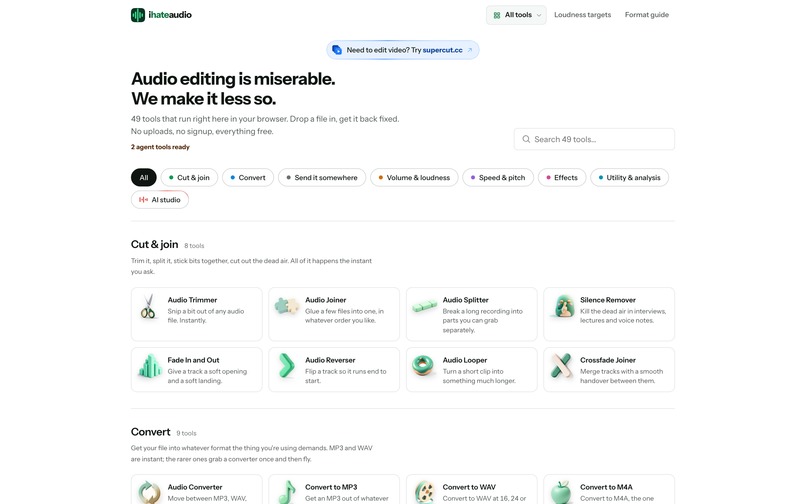Click the grid icon in All tools button
This screenshot has width=806, height=504.
pyautogui.click(x=497, y=15)
